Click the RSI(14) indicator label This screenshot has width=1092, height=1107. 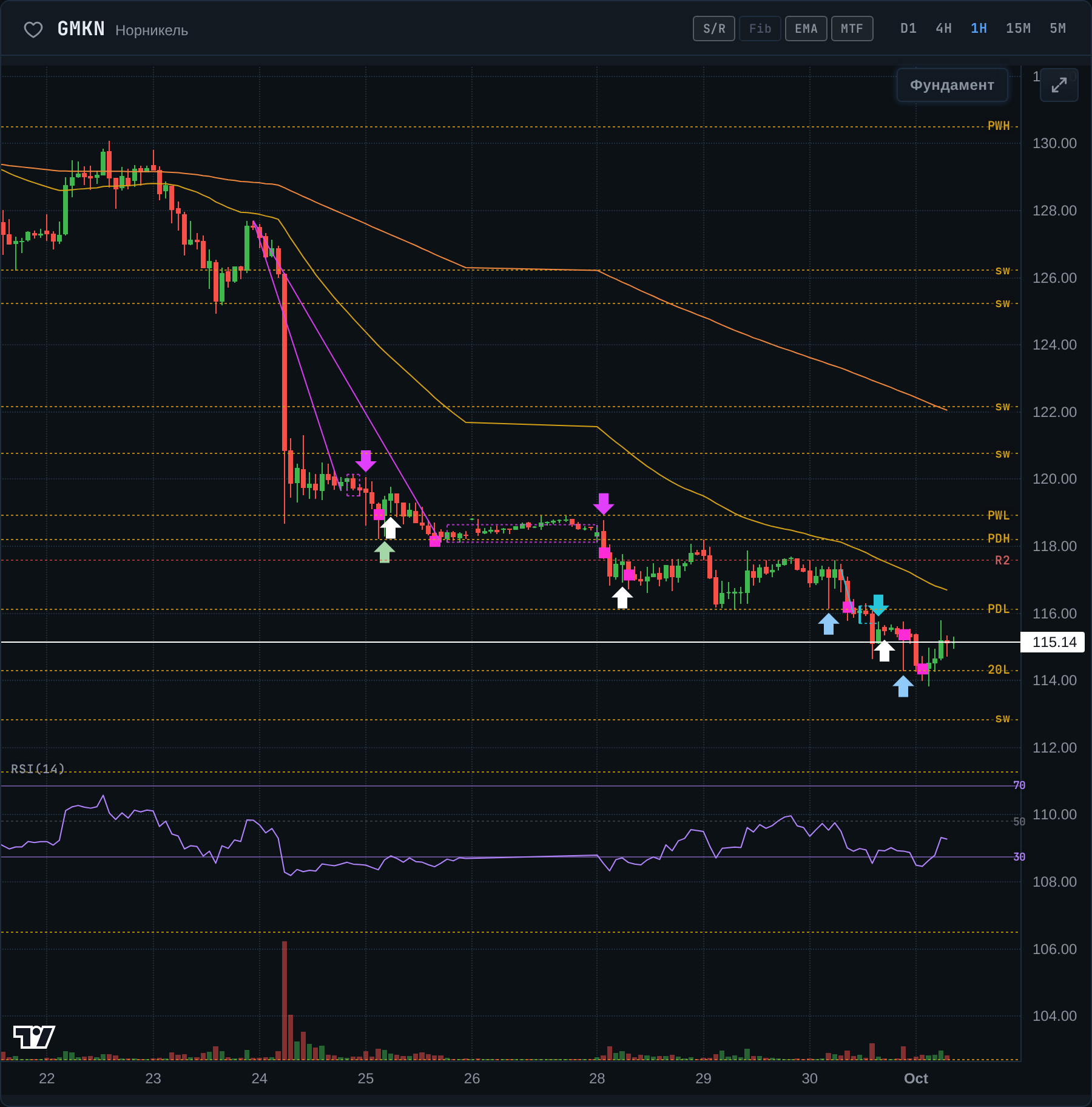coord(38,769)
